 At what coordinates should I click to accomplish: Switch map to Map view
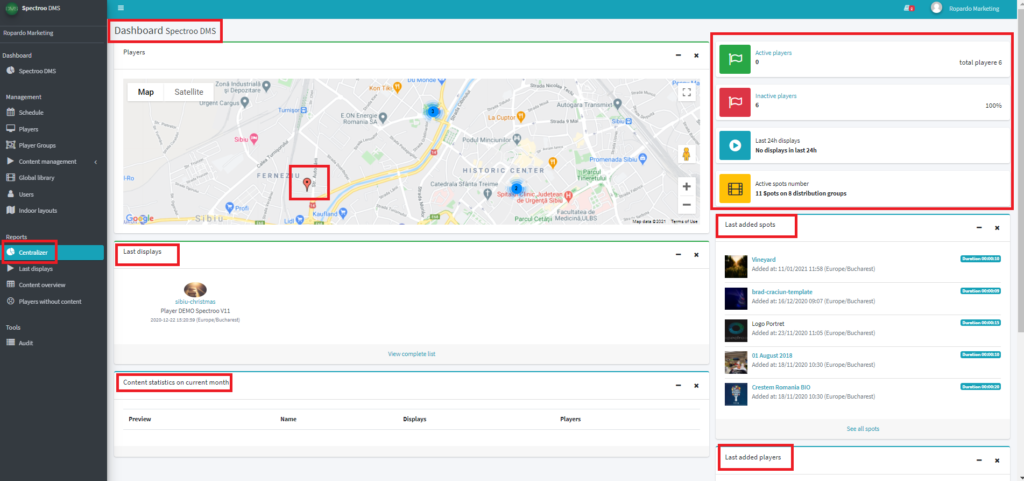(x=146, y=92)
